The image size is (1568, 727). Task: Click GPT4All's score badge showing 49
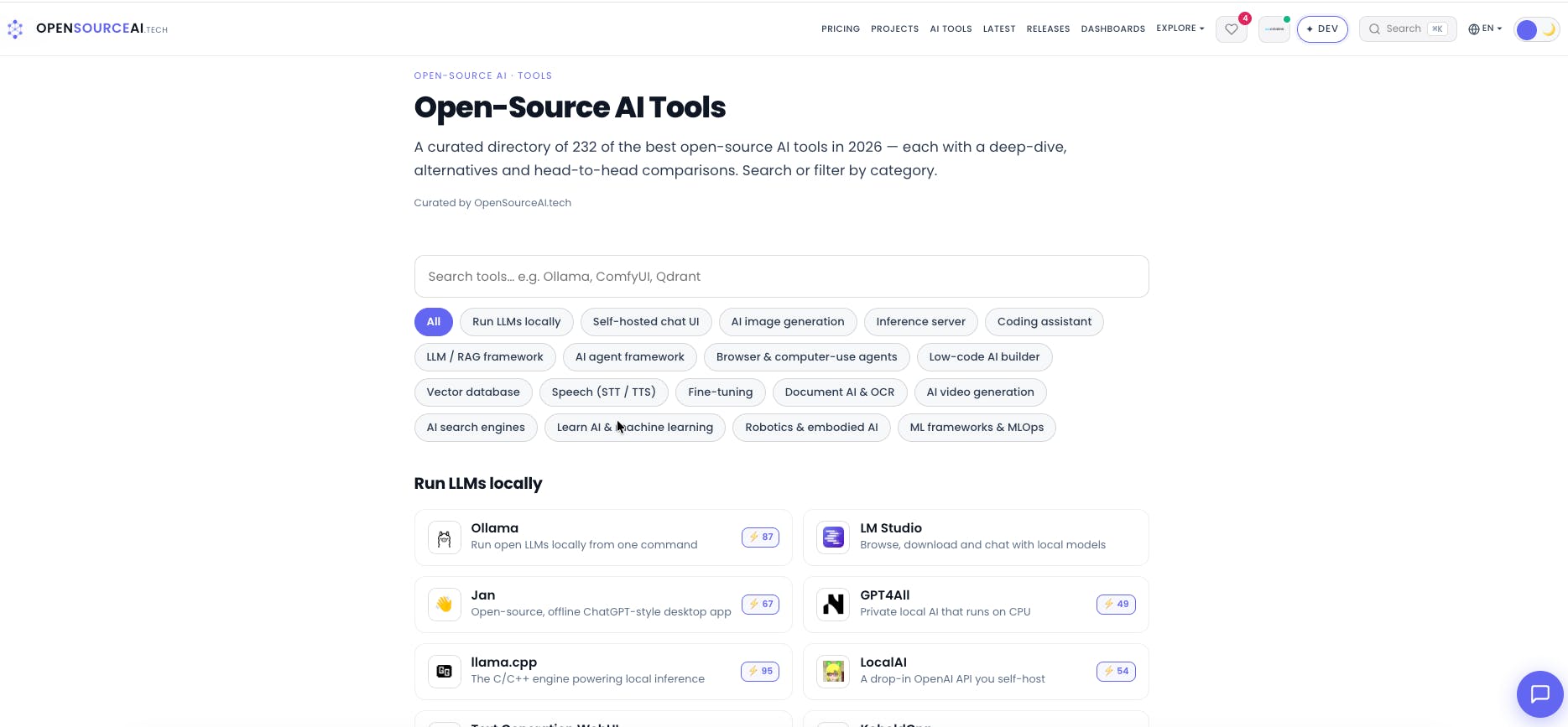(1116, 604)
